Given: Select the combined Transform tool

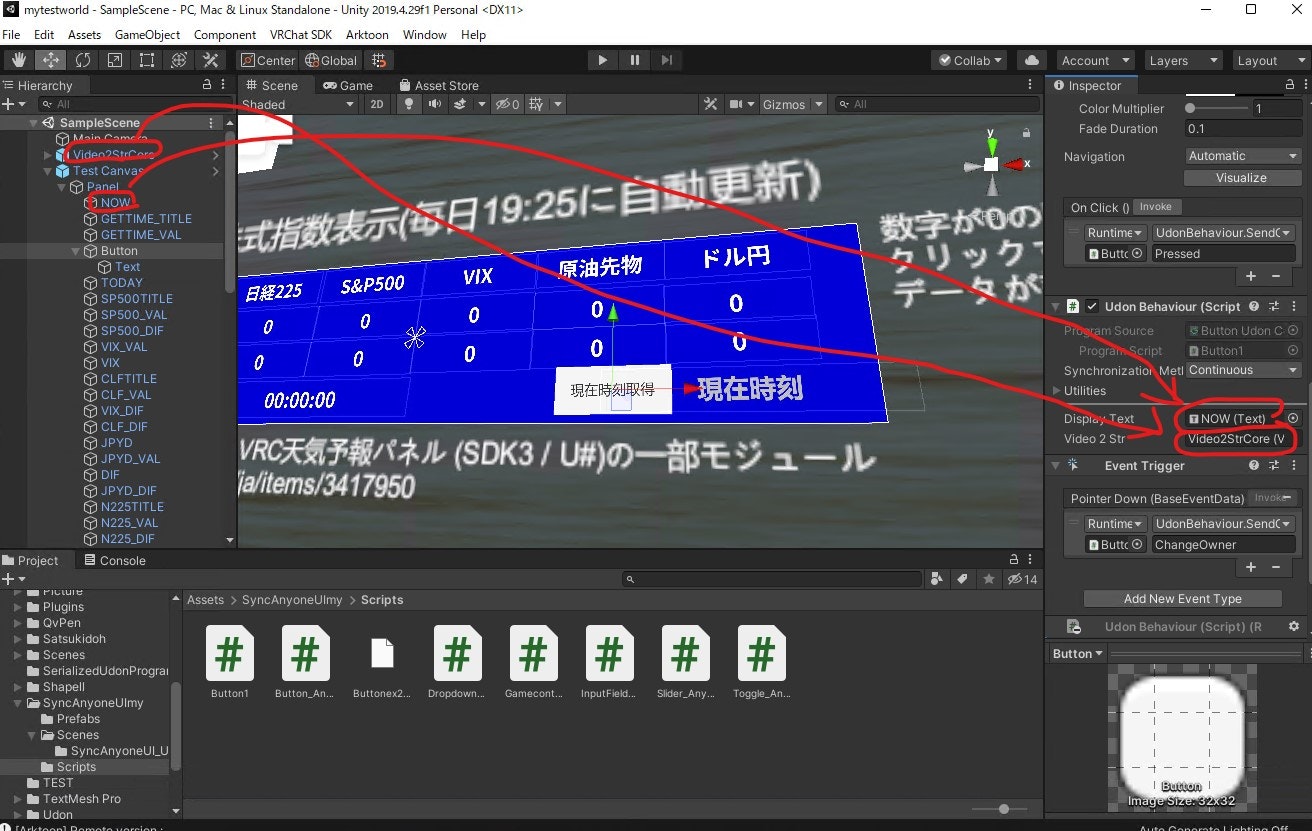Looking at the screenshot, I should pyautogui.click(x=179, y=60).
